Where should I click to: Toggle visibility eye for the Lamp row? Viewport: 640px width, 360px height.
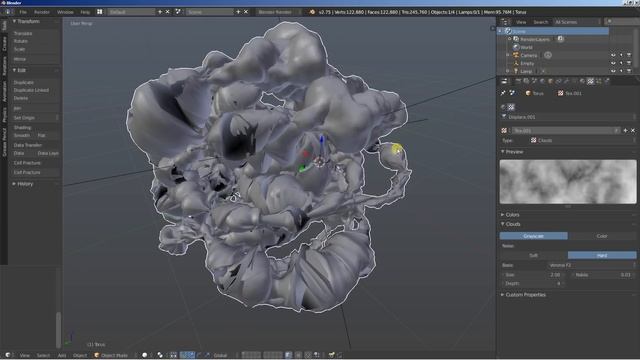613,71
